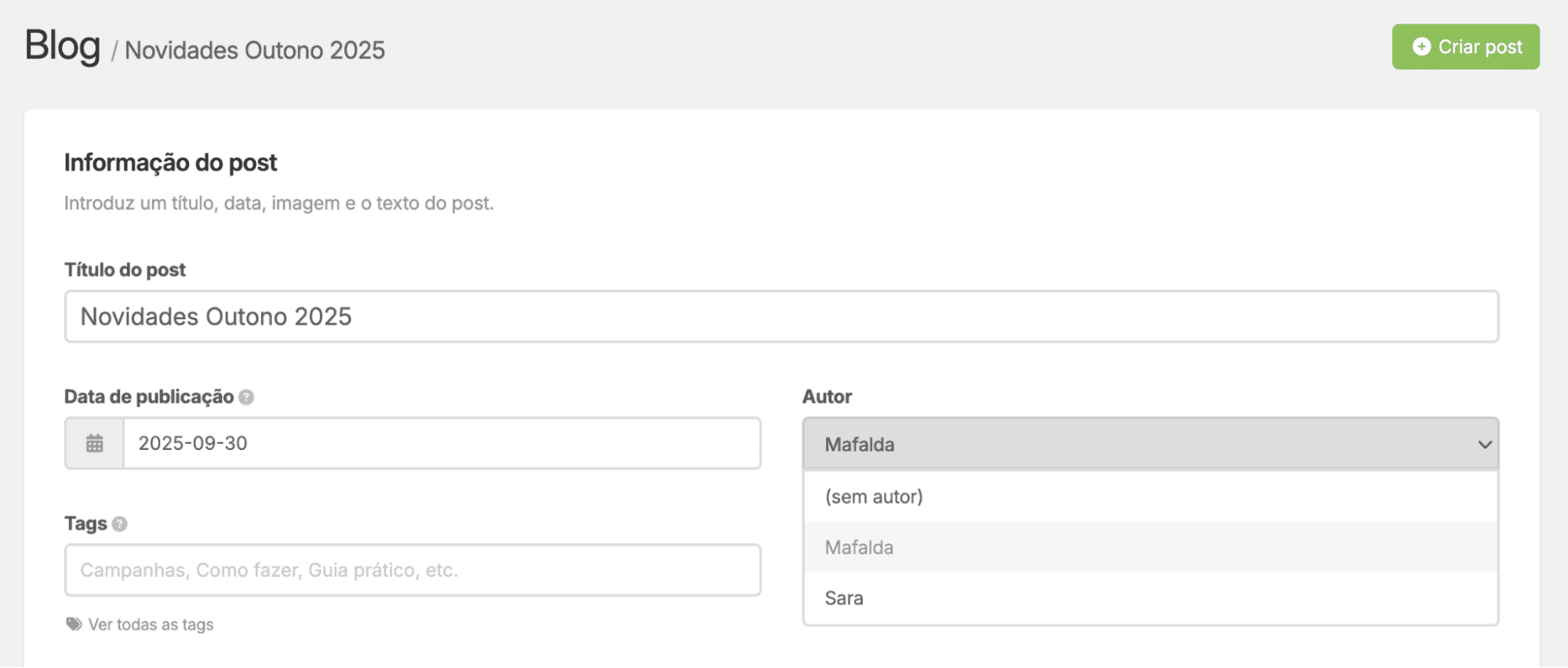This screenshot has height=668, width=1568.
Task: Select Mafalda from the author list
Action: tap(859, 547)
